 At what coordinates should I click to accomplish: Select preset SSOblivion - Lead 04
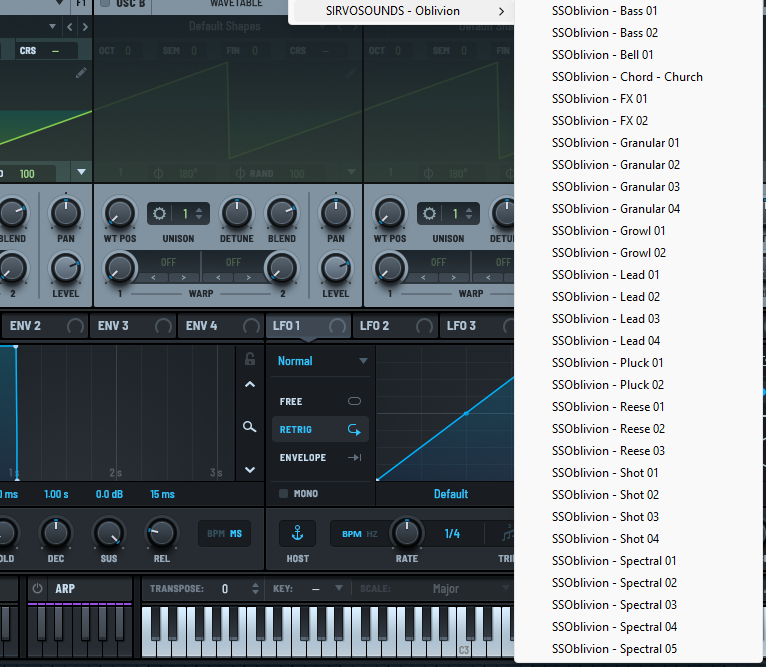coord(606,341)
